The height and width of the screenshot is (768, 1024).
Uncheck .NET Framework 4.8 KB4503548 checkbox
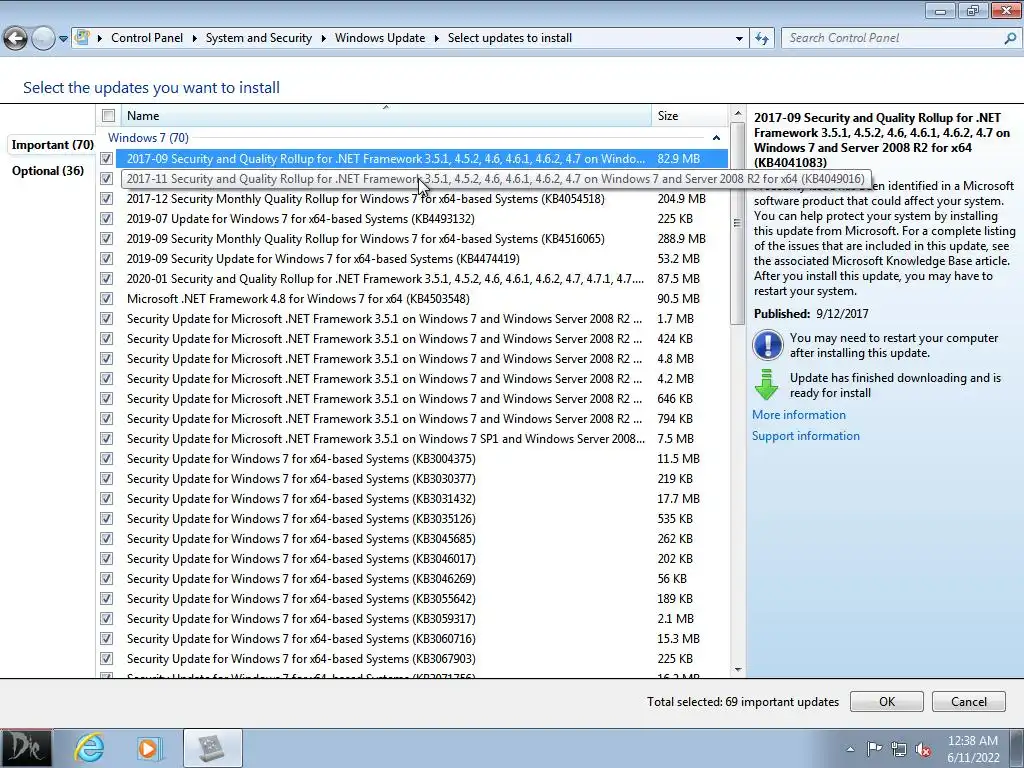(x=106, y=298)
